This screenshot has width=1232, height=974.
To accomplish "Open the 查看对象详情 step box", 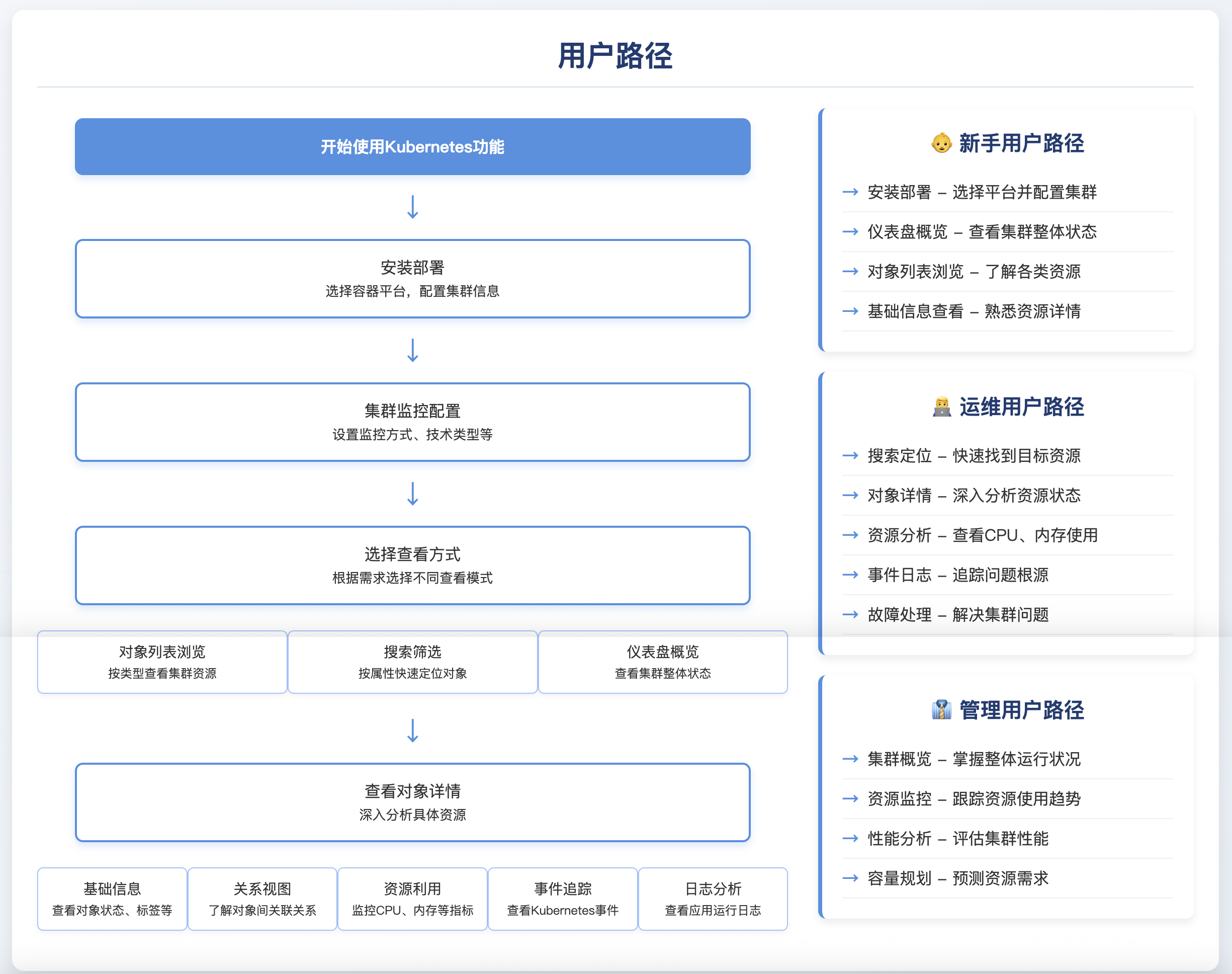I will (412, 802).
